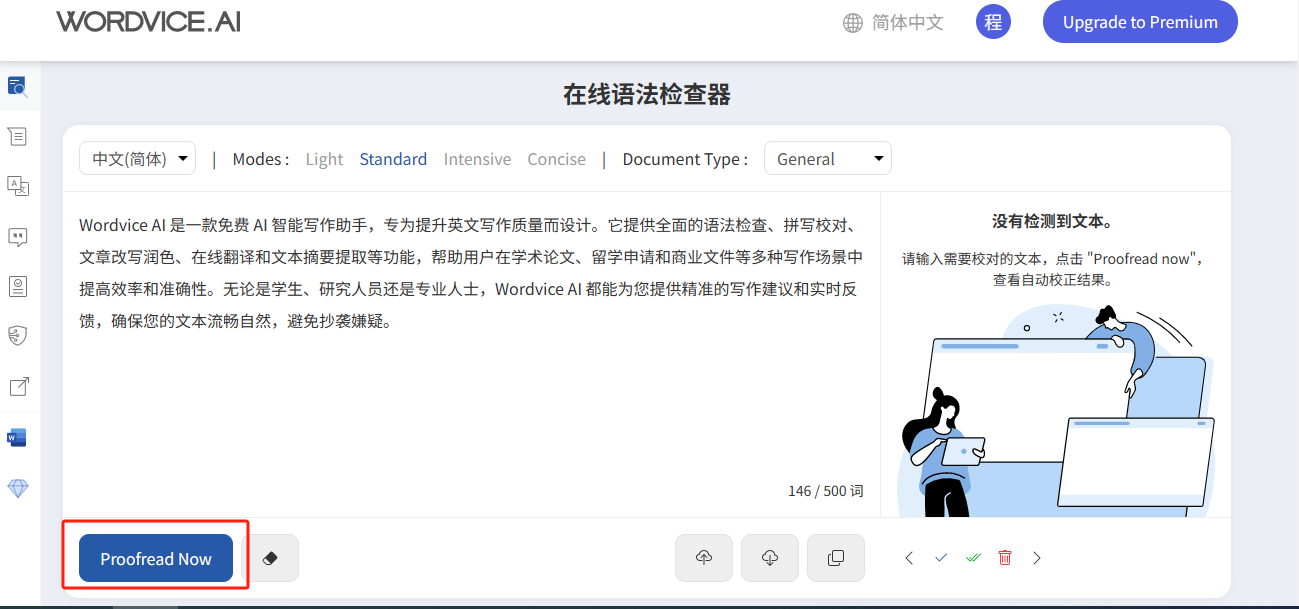1299x609 pixels.
Task: Open the chat quote sidebar icon
Action: pos(18,237)
